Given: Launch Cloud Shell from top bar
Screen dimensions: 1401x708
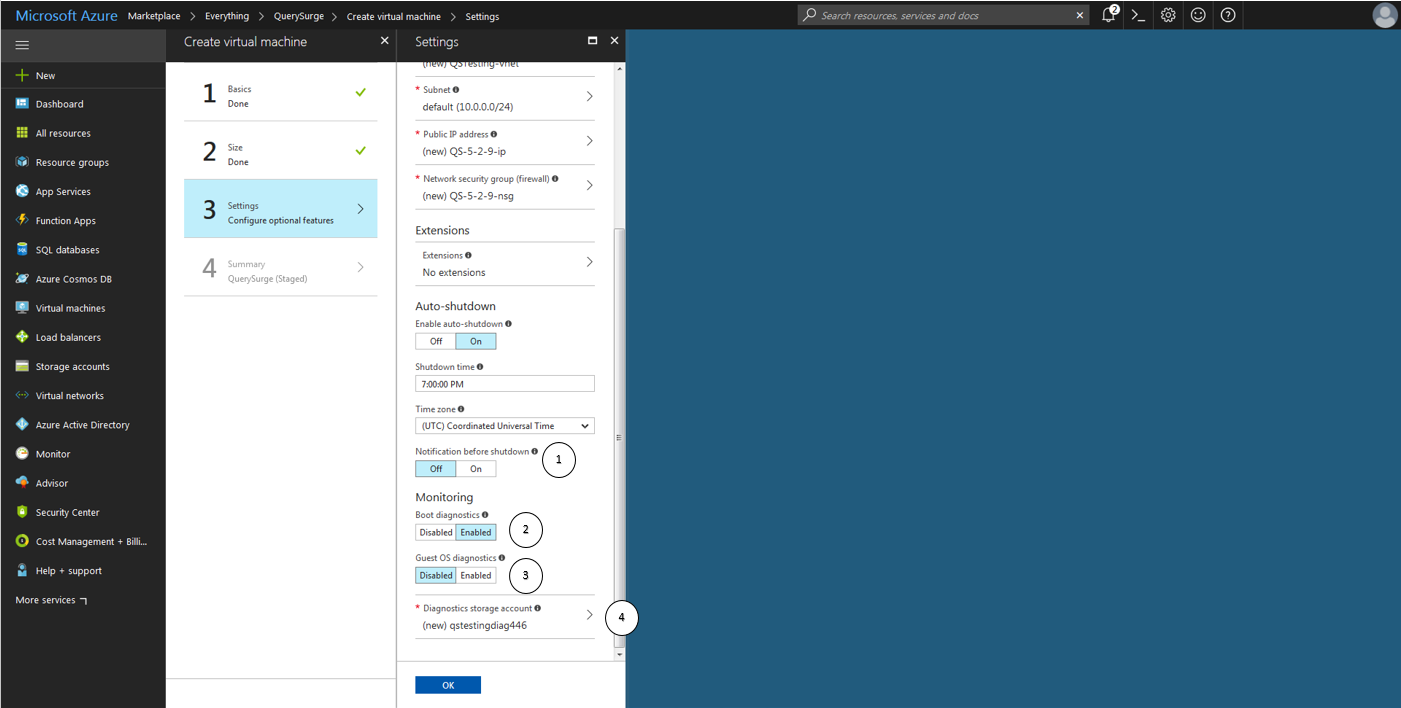Looking at the screenshot, I should pyautogui.click(x=1137, y=15).
